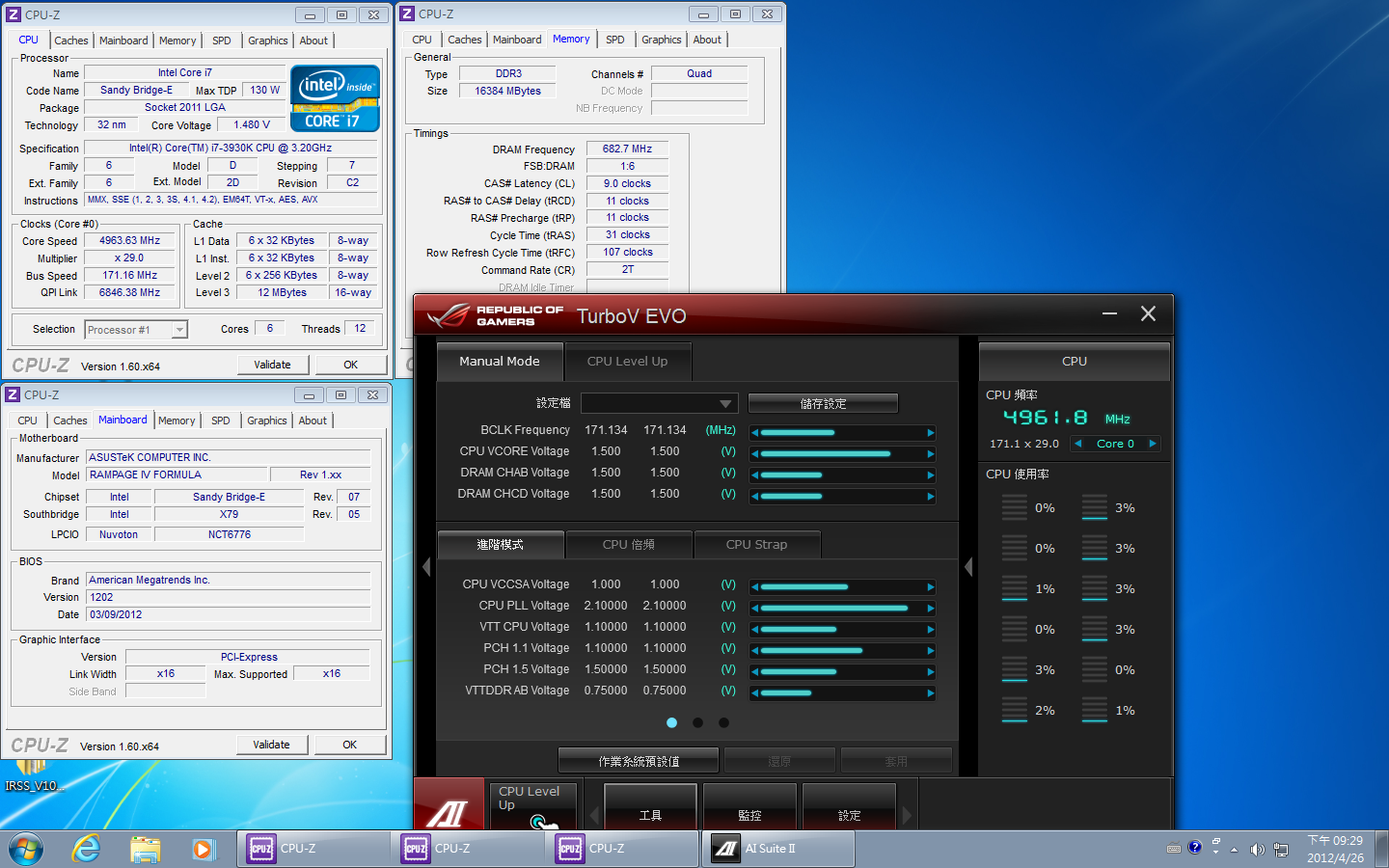The height and width of the screenshot is (868, 1389).
Task: Increase CPU PLL Voltage with right arrow
Action: click(931, 609)
